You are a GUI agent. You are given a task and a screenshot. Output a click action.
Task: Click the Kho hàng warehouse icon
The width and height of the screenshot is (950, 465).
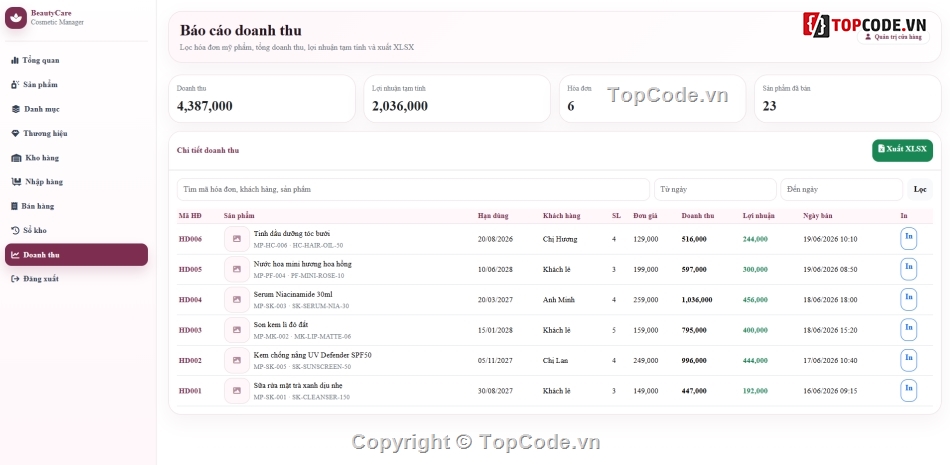pyautogui.click(x=16, y=158)
